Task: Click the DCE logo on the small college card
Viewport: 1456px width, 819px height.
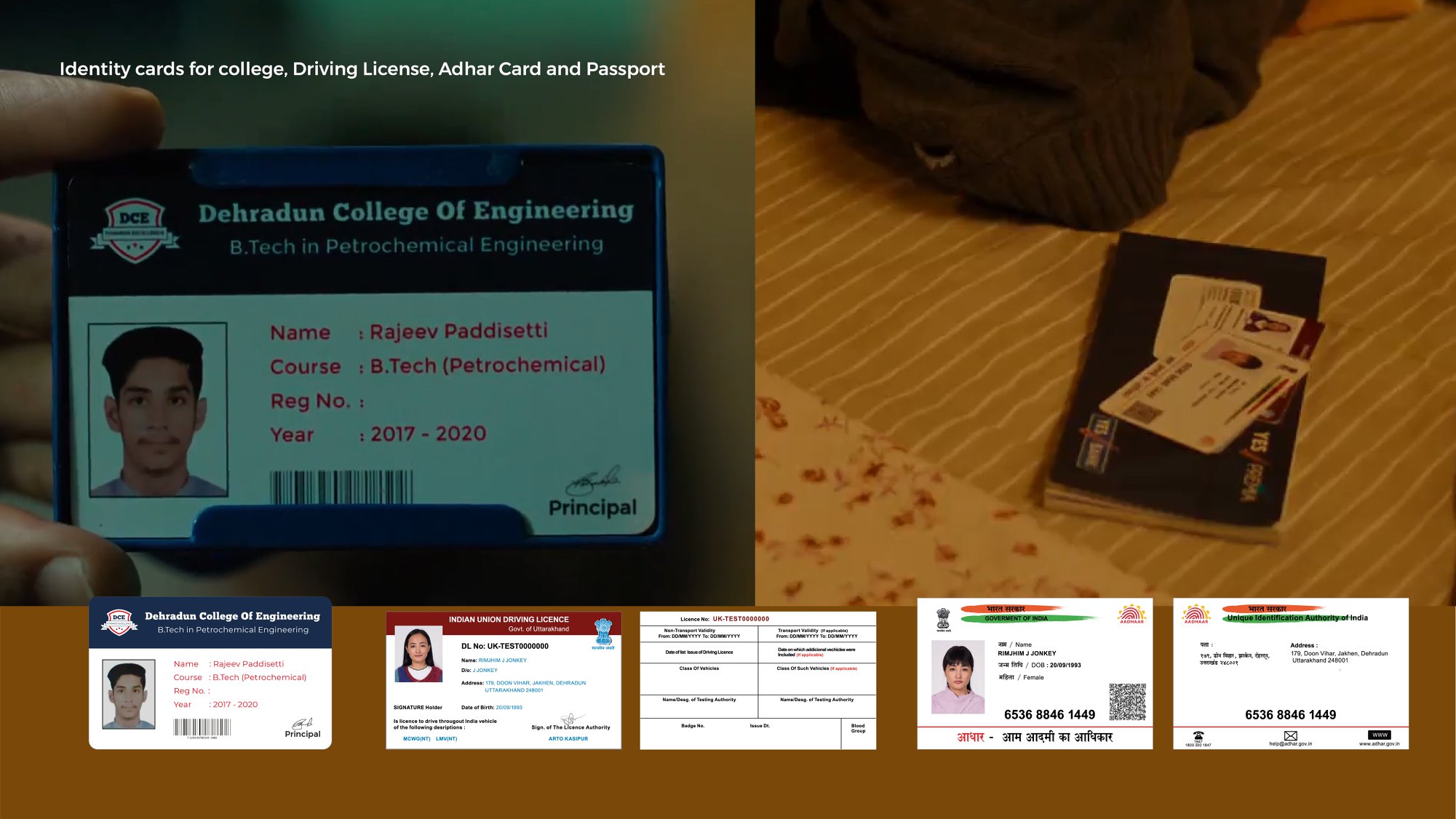Action: (x=119, y=622)
